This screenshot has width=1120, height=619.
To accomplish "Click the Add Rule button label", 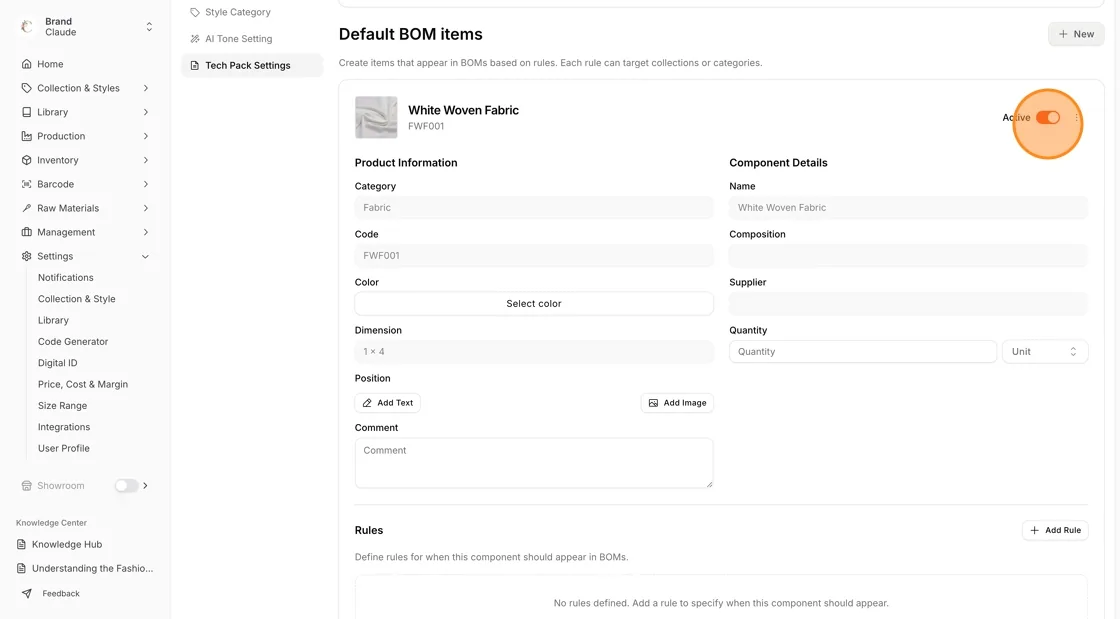I will point(1063,530).
